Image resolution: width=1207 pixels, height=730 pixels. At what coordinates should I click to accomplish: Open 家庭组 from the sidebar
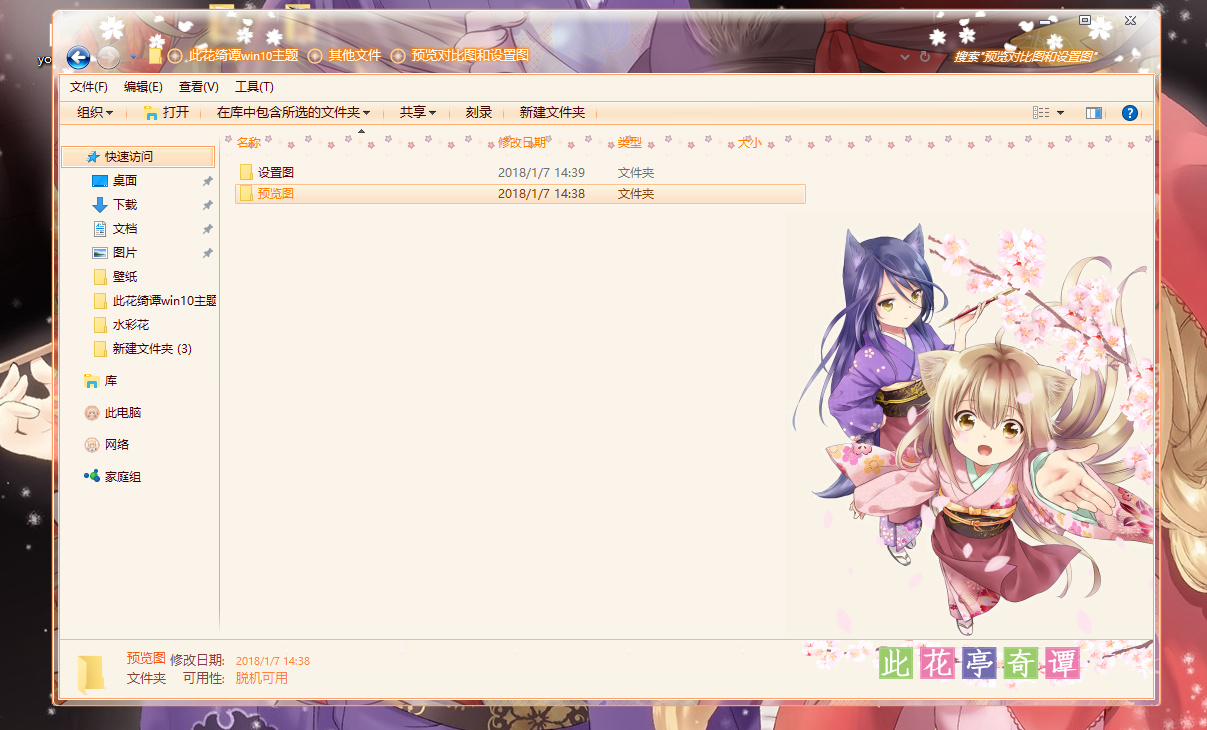point(123,476)
